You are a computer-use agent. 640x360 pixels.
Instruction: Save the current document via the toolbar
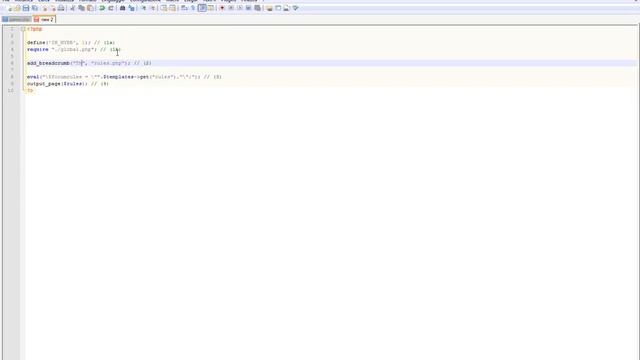coord(26,8)
